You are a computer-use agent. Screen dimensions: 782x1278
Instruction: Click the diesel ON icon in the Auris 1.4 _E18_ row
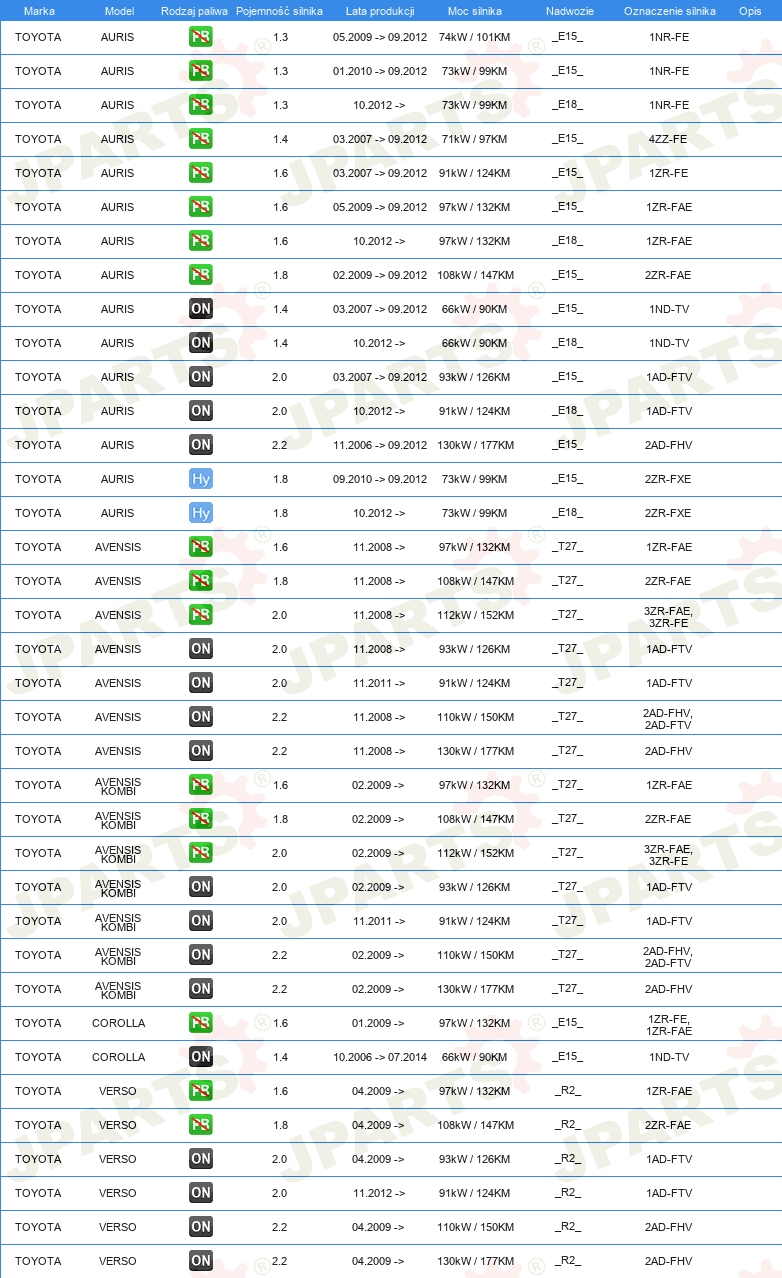201,343
